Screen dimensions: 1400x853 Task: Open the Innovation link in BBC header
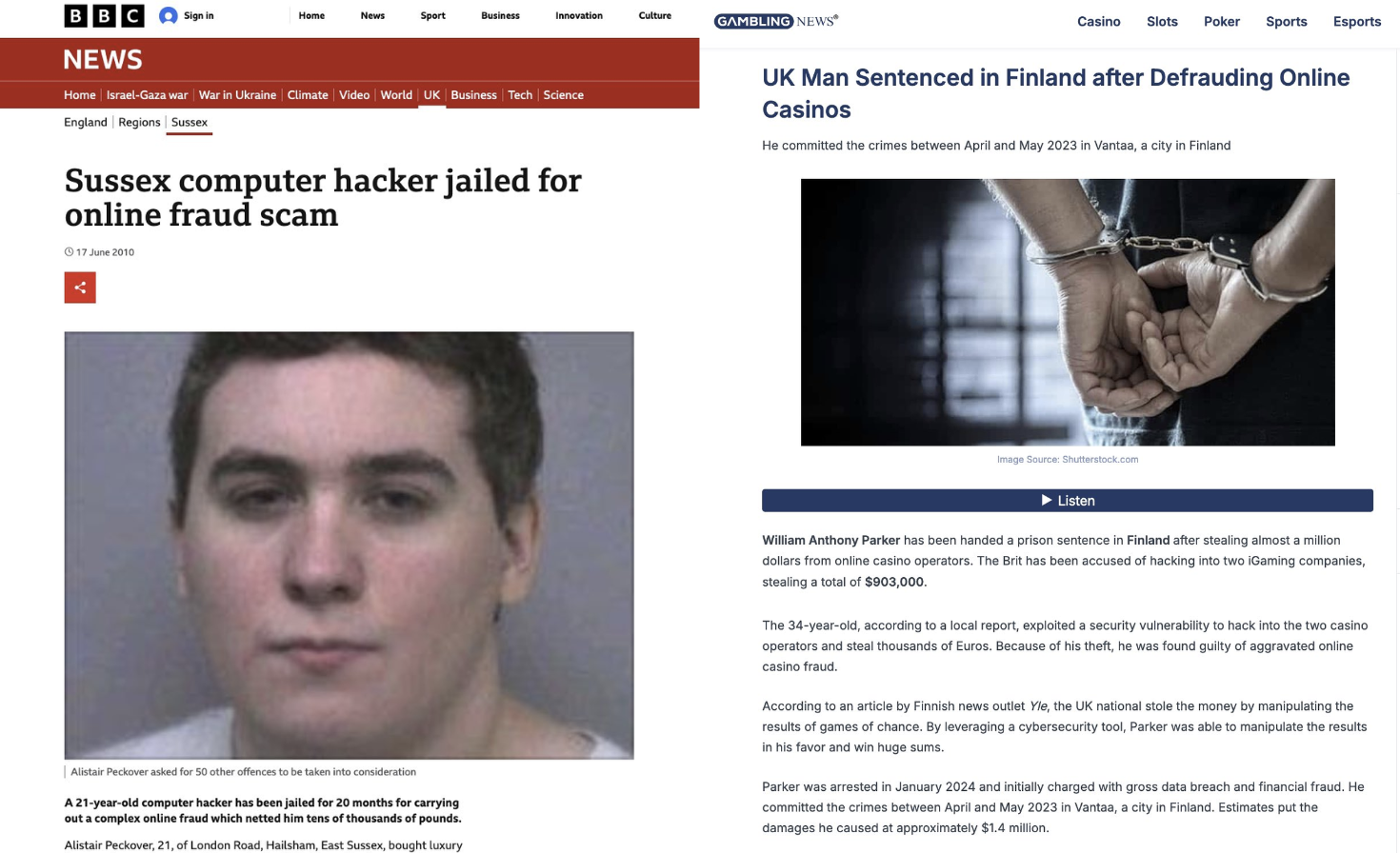coord(578,15)
